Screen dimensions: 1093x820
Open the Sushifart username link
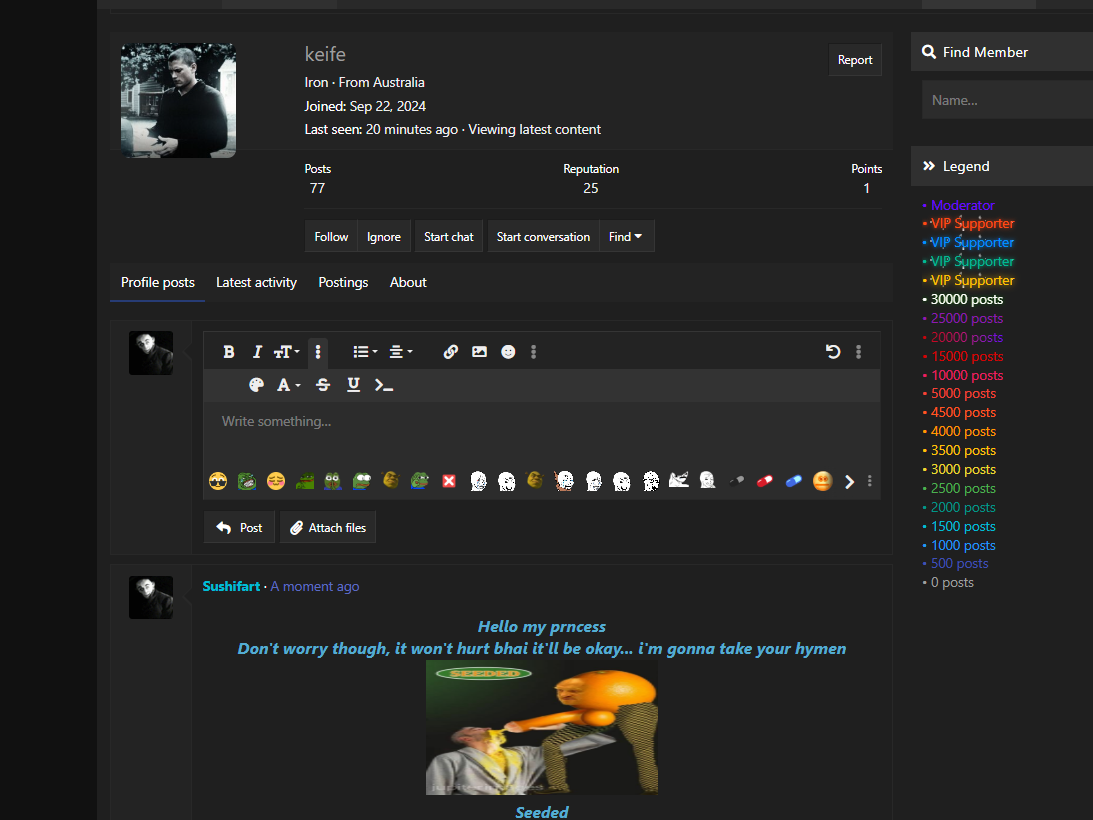pyautogui.click(x=231, y=586)
